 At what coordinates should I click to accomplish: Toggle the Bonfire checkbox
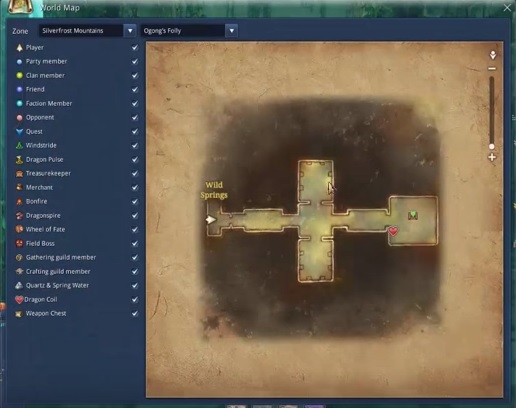point(135,202)
